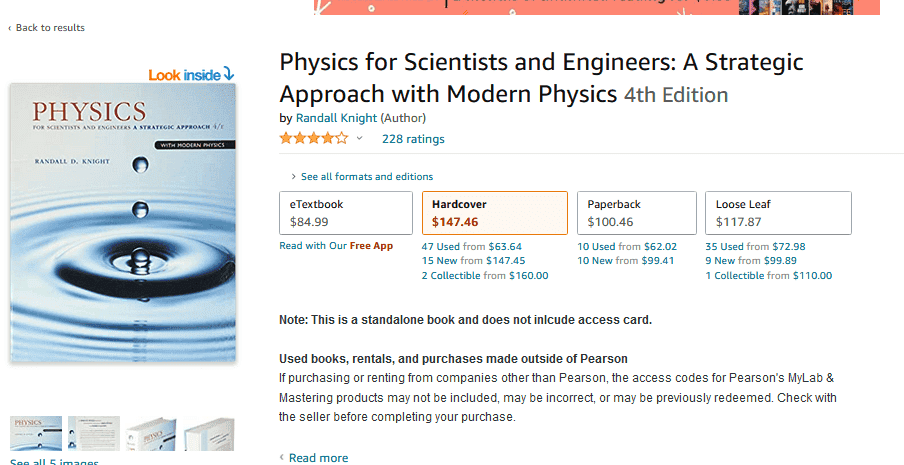Go back to results

[49, 28]
